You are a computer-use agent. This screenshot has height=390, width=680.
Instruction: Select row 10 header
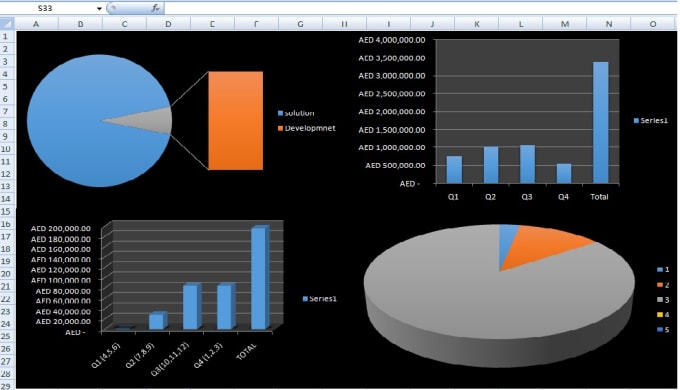[x=6, y=149]
